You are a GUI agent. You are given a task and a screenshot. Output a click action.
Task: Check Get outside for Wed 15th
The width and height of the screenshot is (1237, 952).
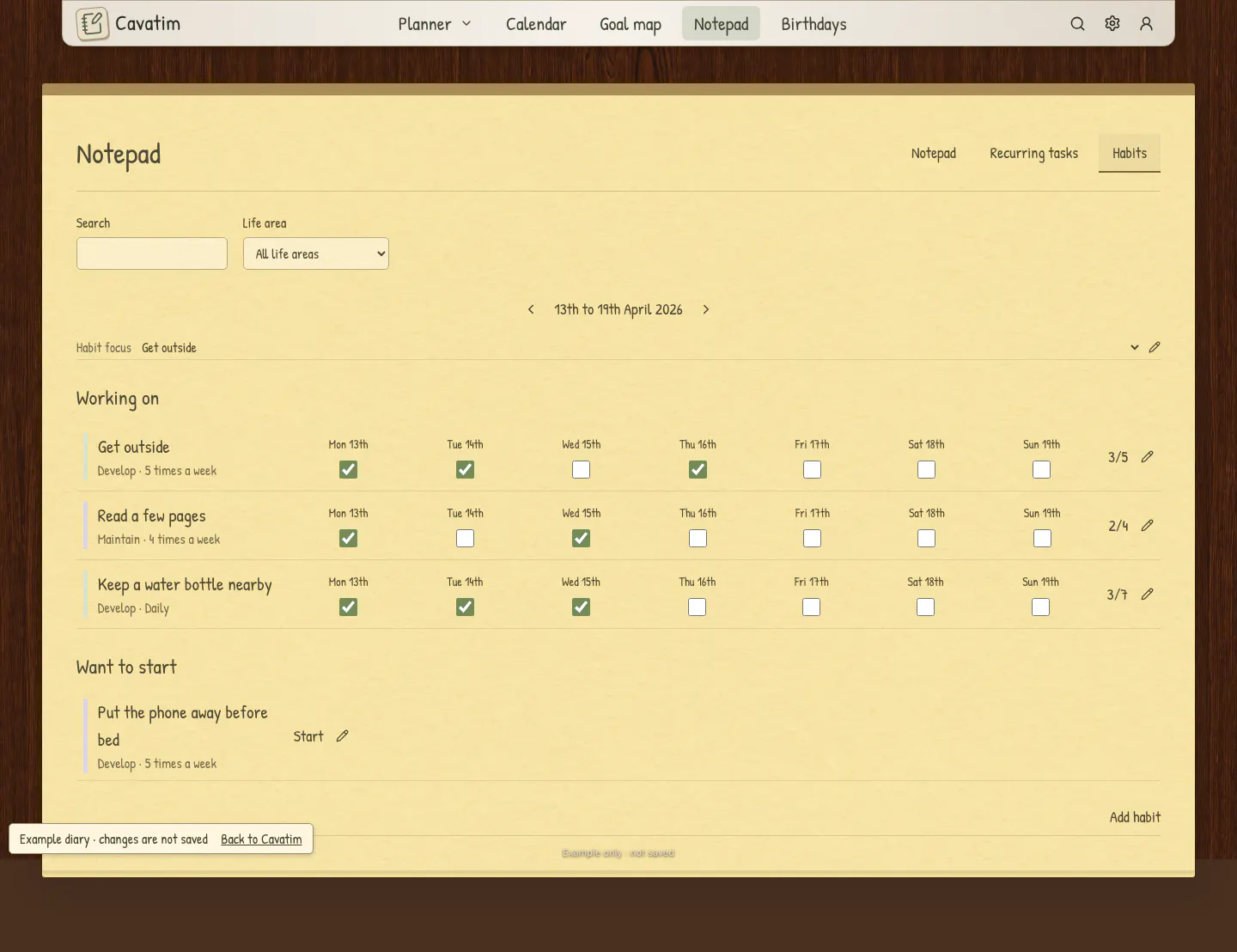[582, 470]
